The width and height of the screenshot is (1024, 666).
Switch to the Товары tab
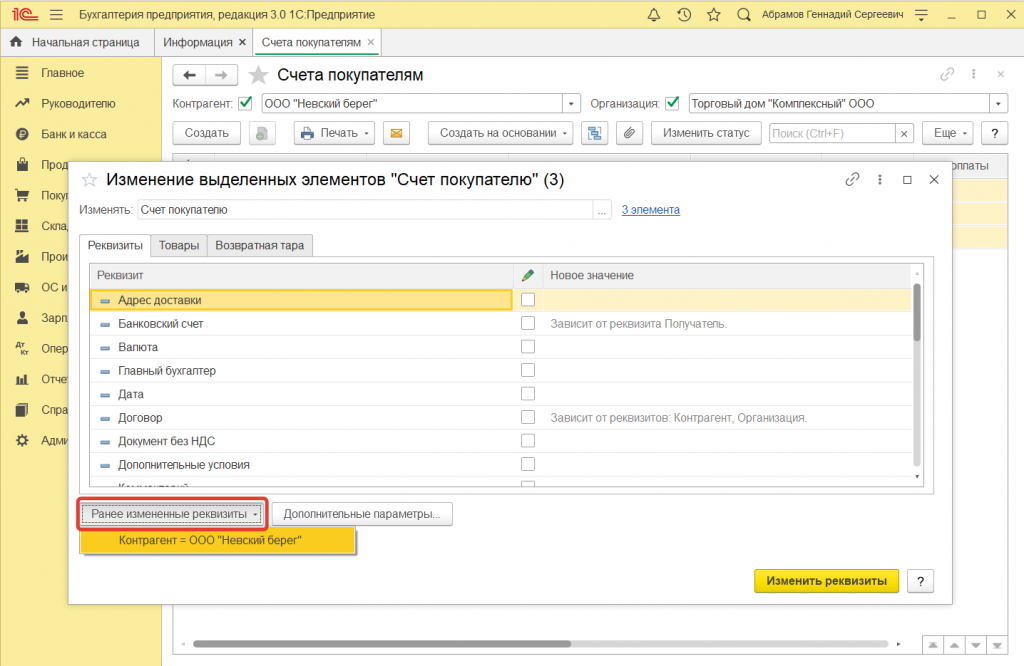pyautogui.click(x=178, y=245)
